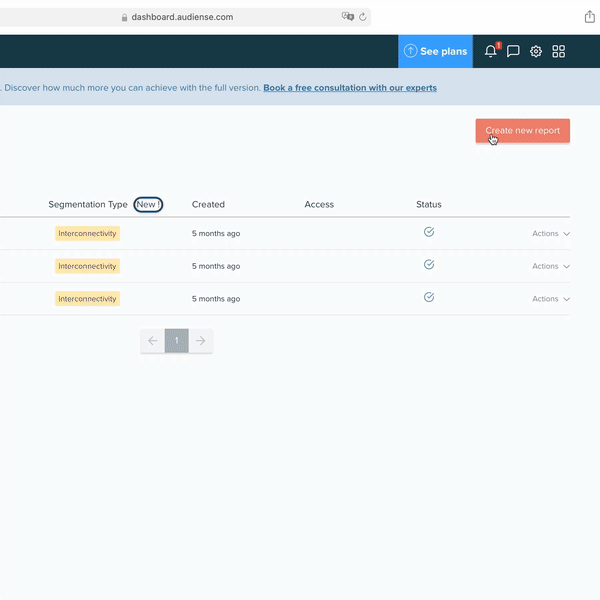Click first row '5 months ago' text
The width and height of the screenshot is (600, 600).
[x=216, y=233]
